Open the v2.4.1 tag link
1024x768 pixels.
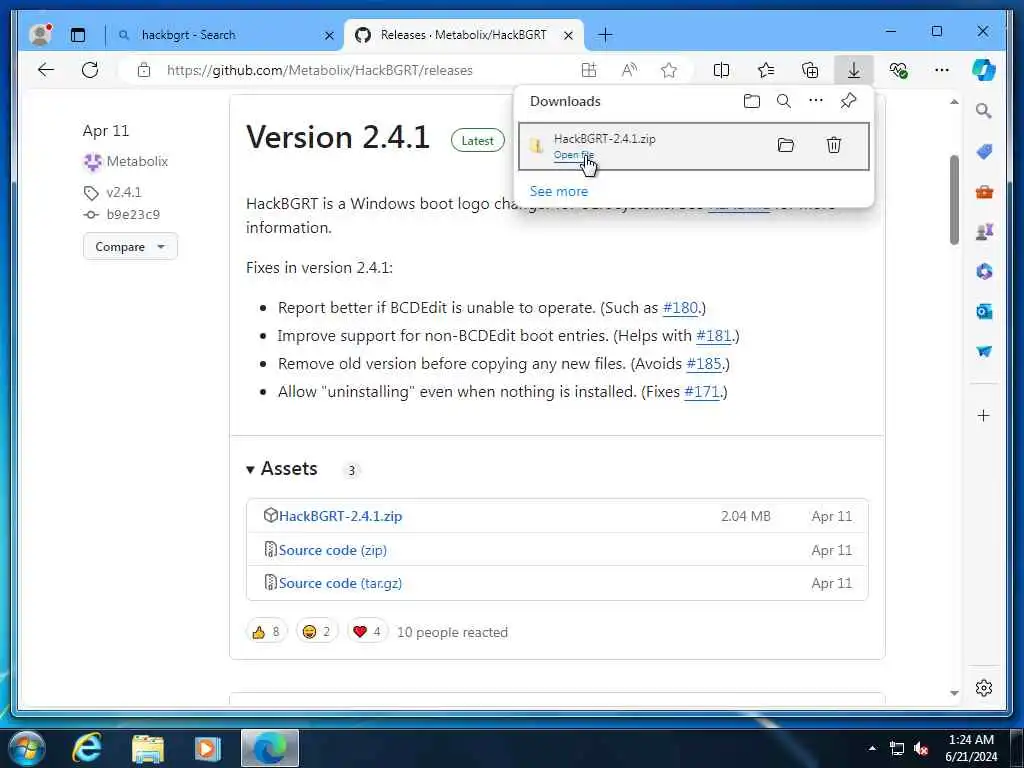coord(123,192)
